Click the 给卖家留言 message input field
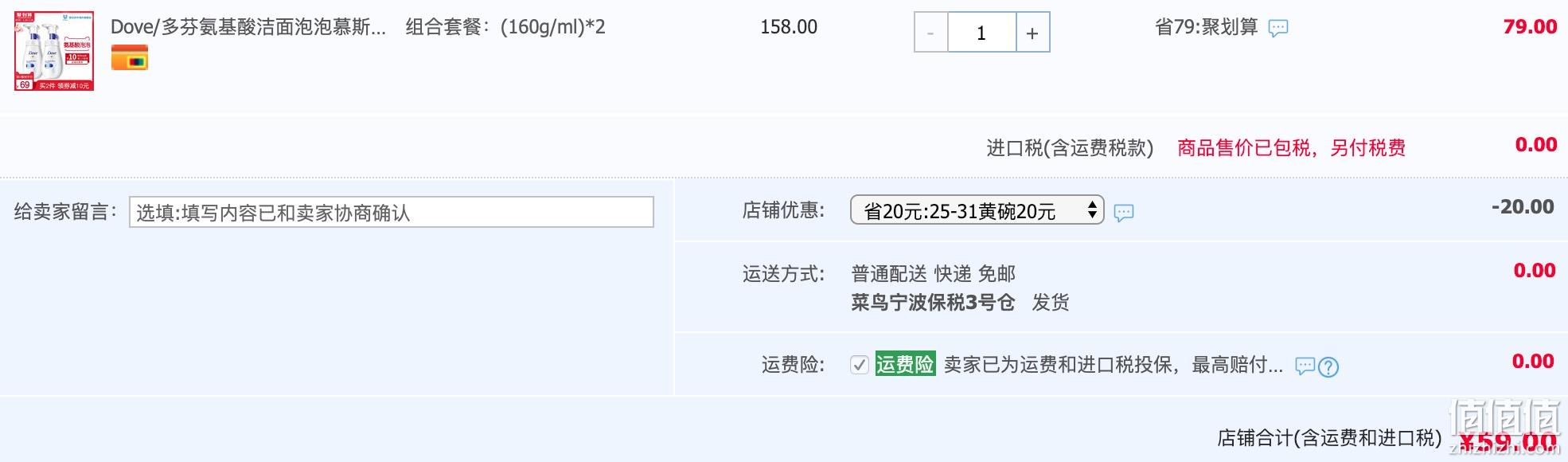 [x=392, y=212]
